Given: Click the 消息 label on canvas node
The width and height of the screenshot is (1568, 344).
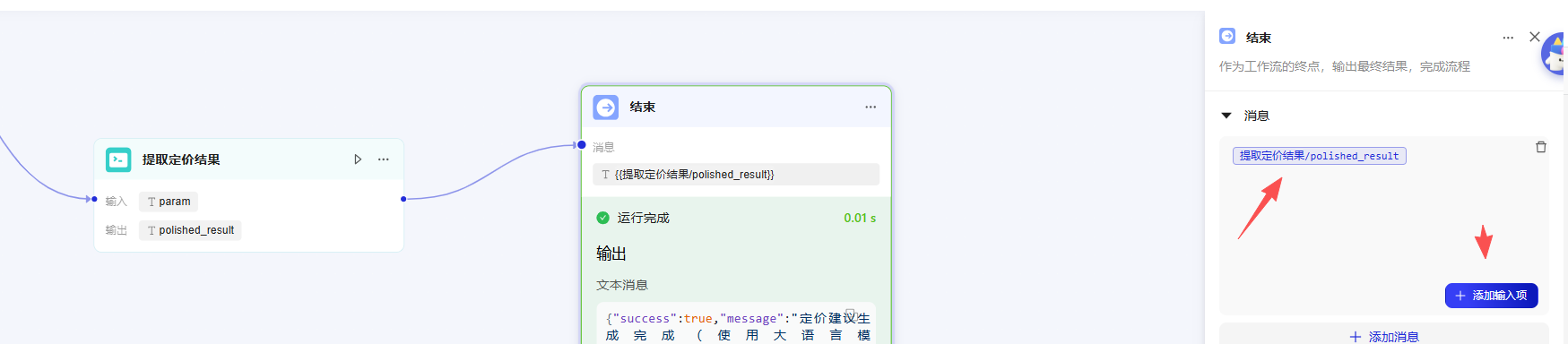Looking at the screenshot, I should click(x=603, y=148).
